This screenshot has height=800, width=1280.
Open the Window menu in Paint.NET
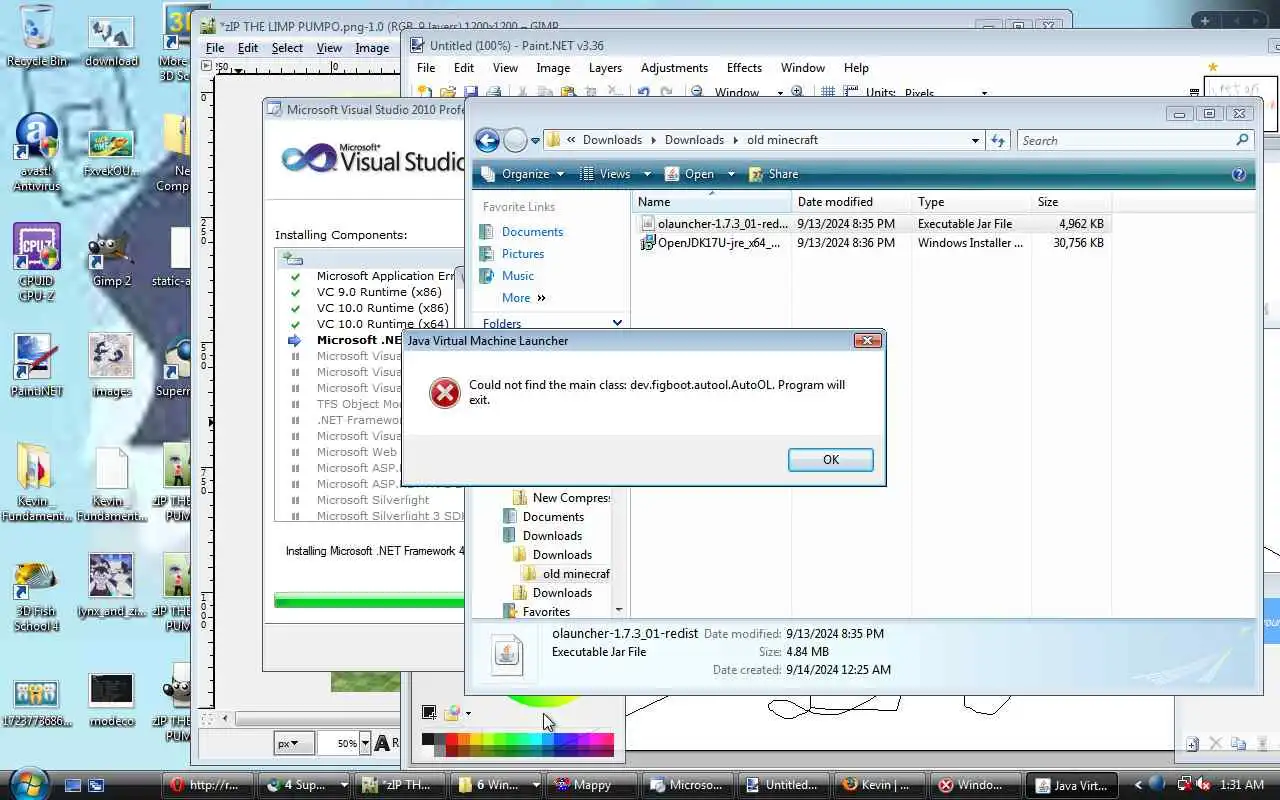point(802,68)
